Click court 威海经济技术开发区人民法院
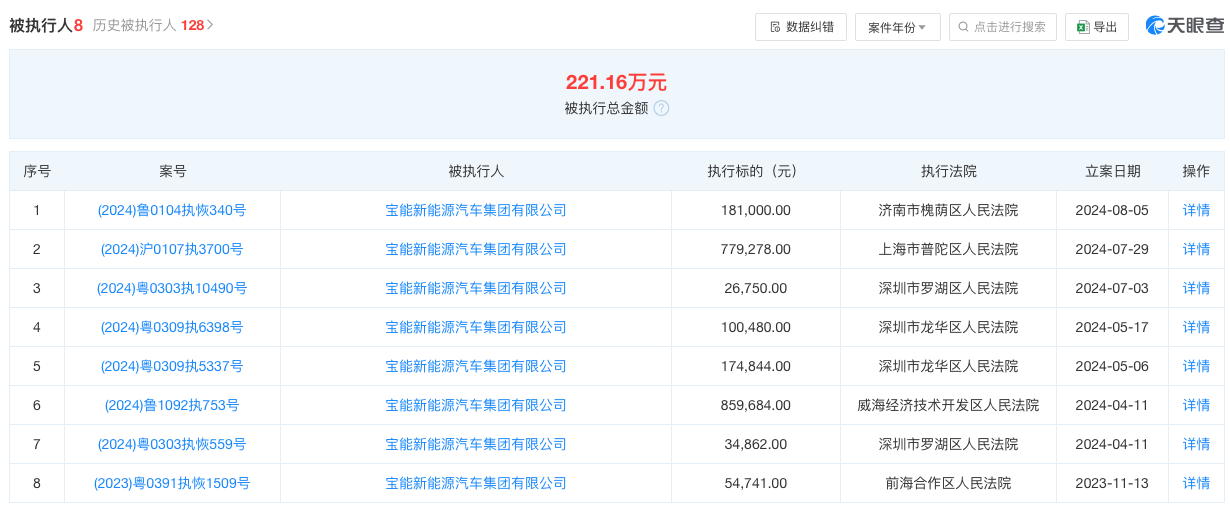The image size is (1230, 508). 949,405
